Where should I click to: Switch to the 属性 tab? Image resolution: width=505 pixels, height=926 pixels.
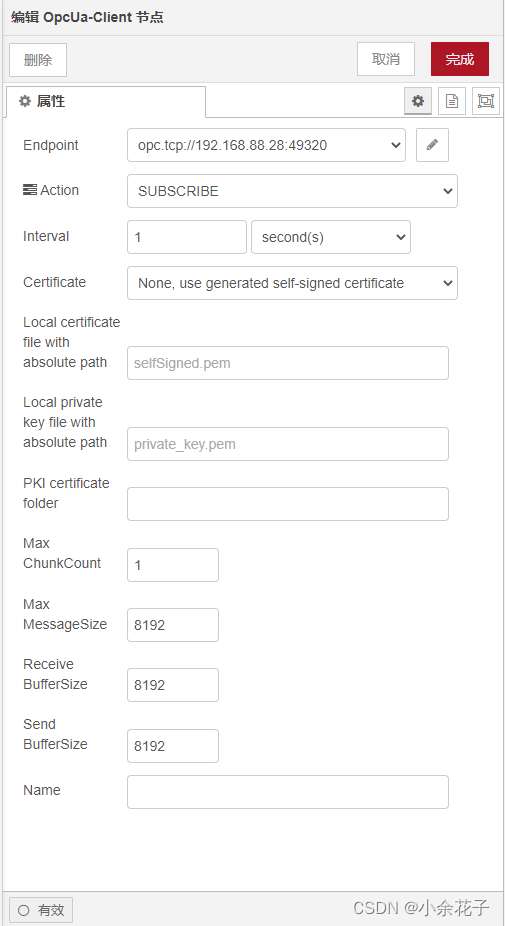click(x=106, y=102)
